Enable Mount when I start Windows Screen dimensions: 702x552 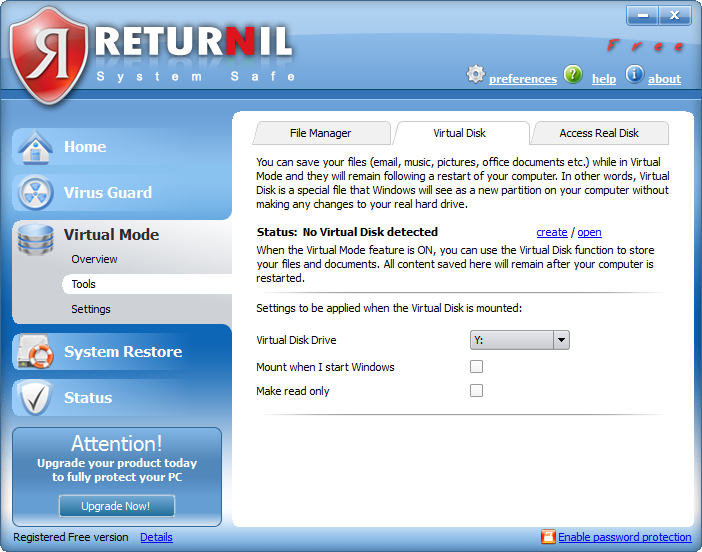click(476, 367)
